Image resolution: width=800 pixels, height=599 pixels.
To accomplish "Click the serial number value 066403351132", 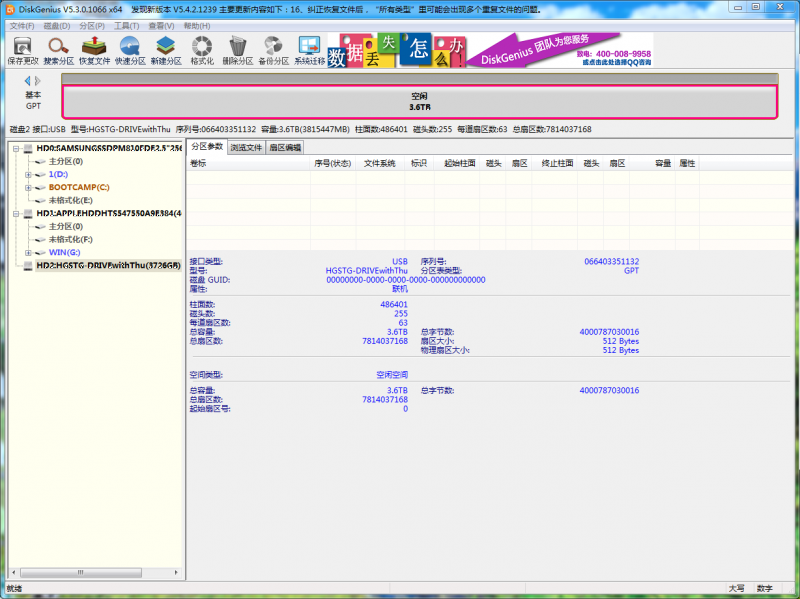I will click(611, 261).
